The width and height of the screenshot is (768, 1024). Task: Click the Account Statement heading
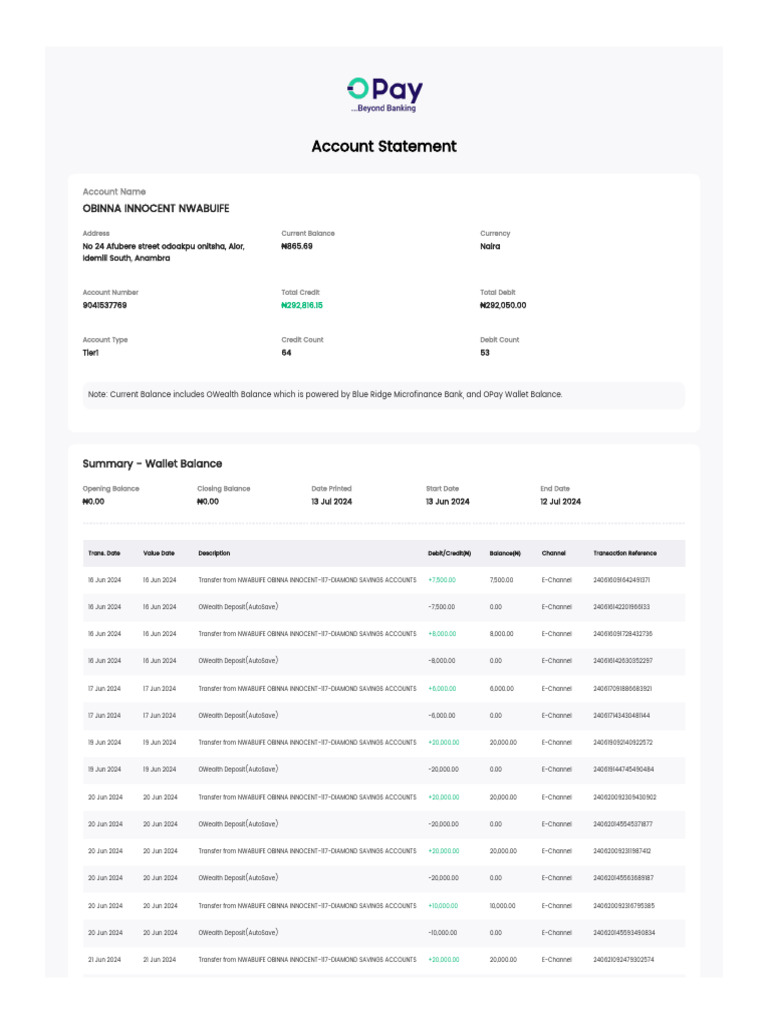coord(384,146)
